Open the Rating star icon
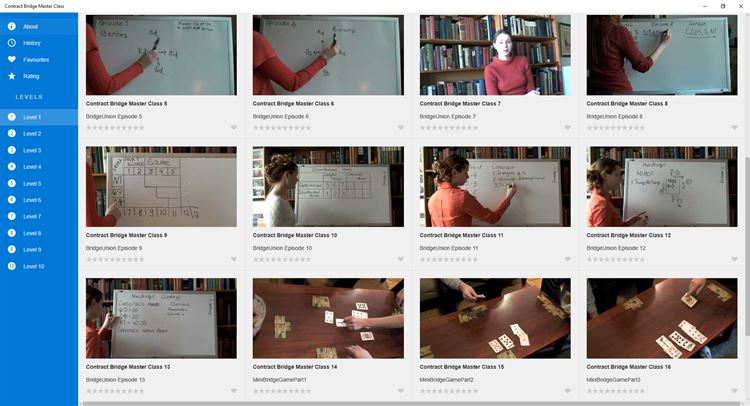 pyautogui.click(x=11, y=76)
